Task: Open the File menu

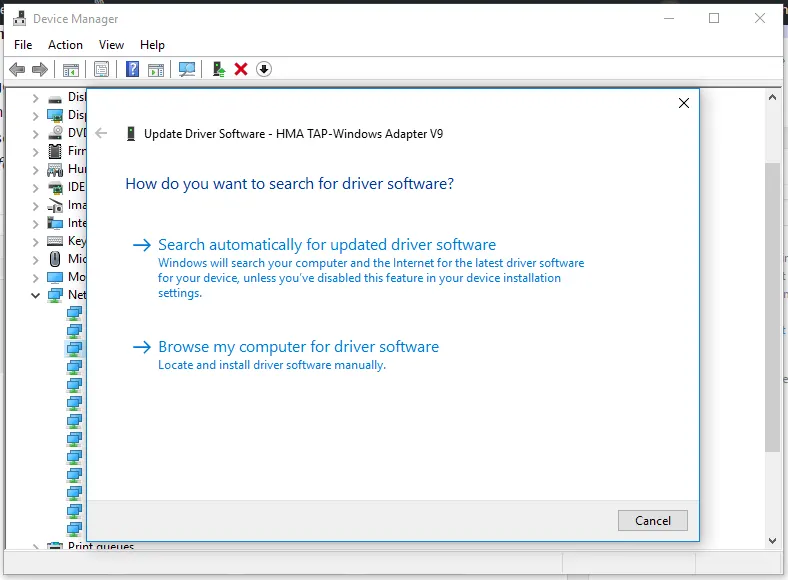Action: point(23,45)
